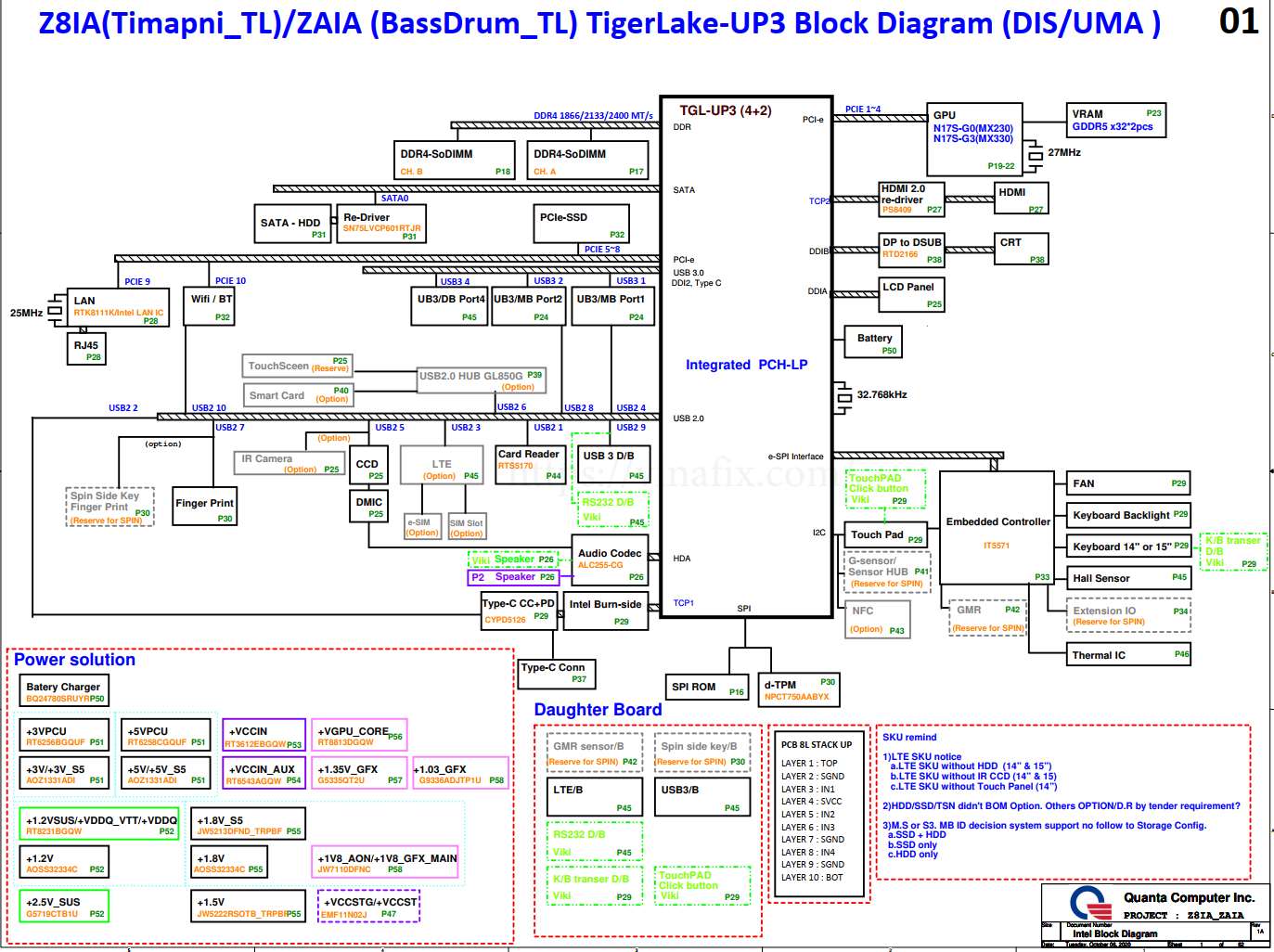The height and width of the screenshot is (952, 1274).
Task: Click the 27MHz crystal label
Action: [x=1063, y=152]
